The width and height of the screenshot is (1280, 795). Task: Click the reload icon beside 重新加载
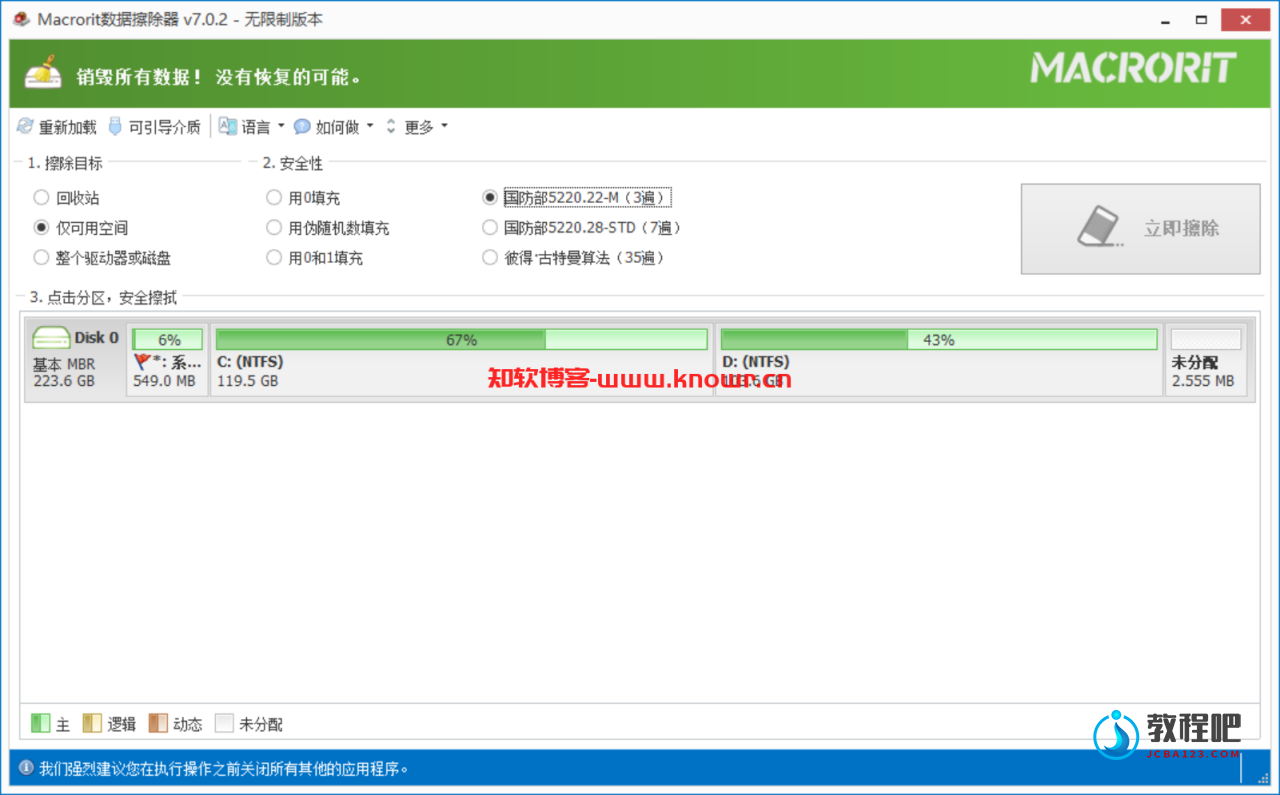pos(25,127)
